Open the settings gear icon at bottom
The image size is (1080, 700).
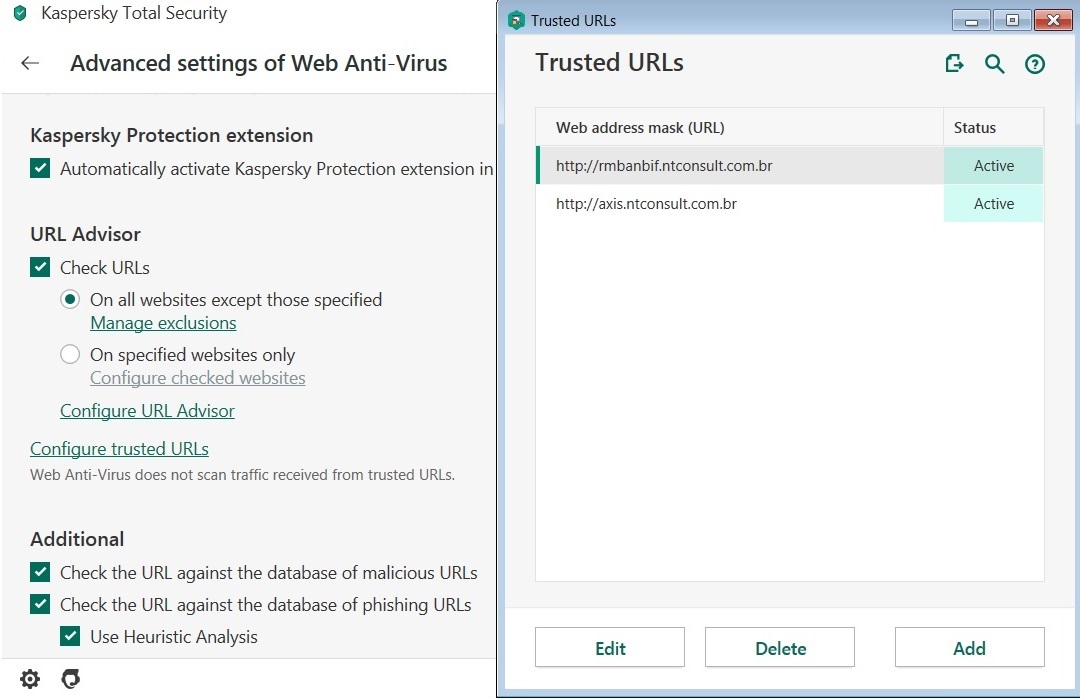click(x=30, y=680)
